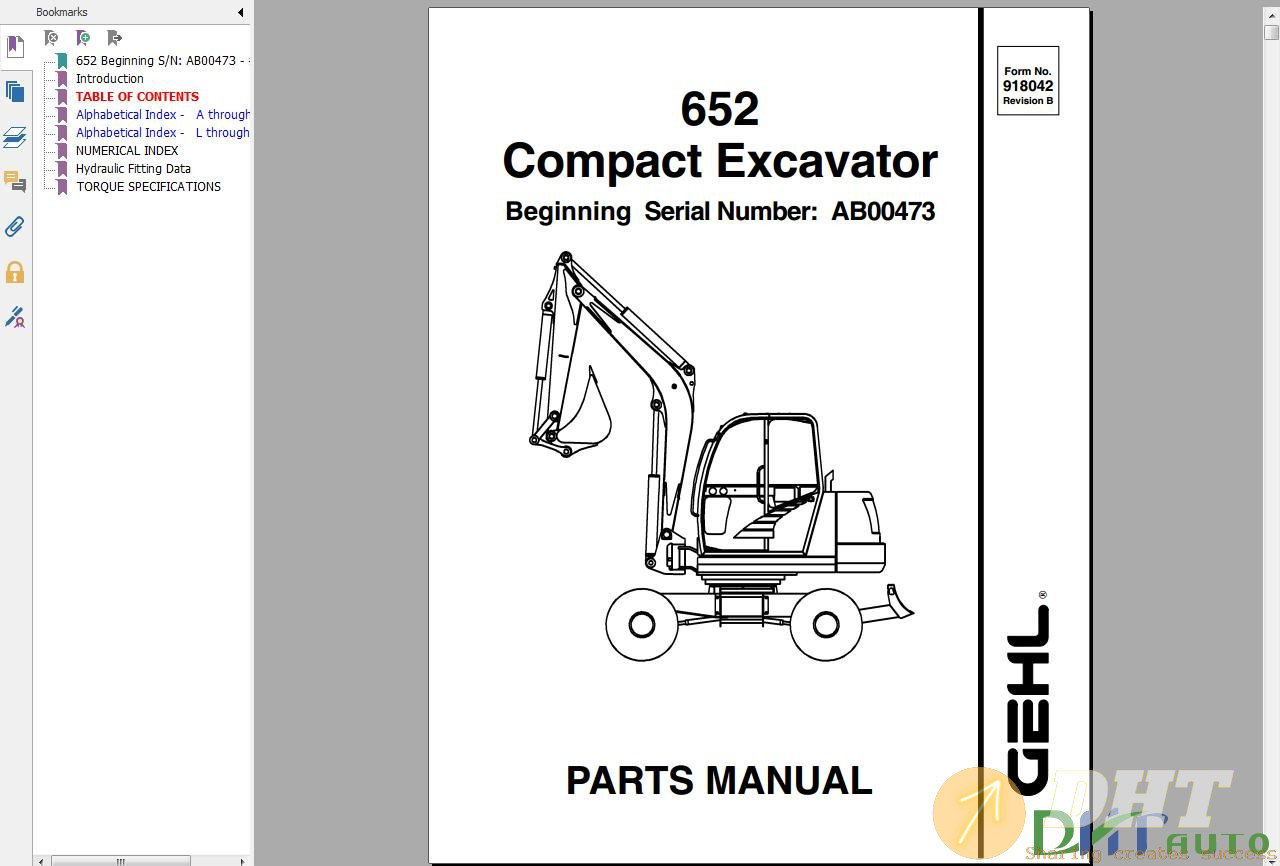This screenshot has width=1280, height=866.
Task: Open the Pages thumbnails panel icon
Action: coord(15,92)
